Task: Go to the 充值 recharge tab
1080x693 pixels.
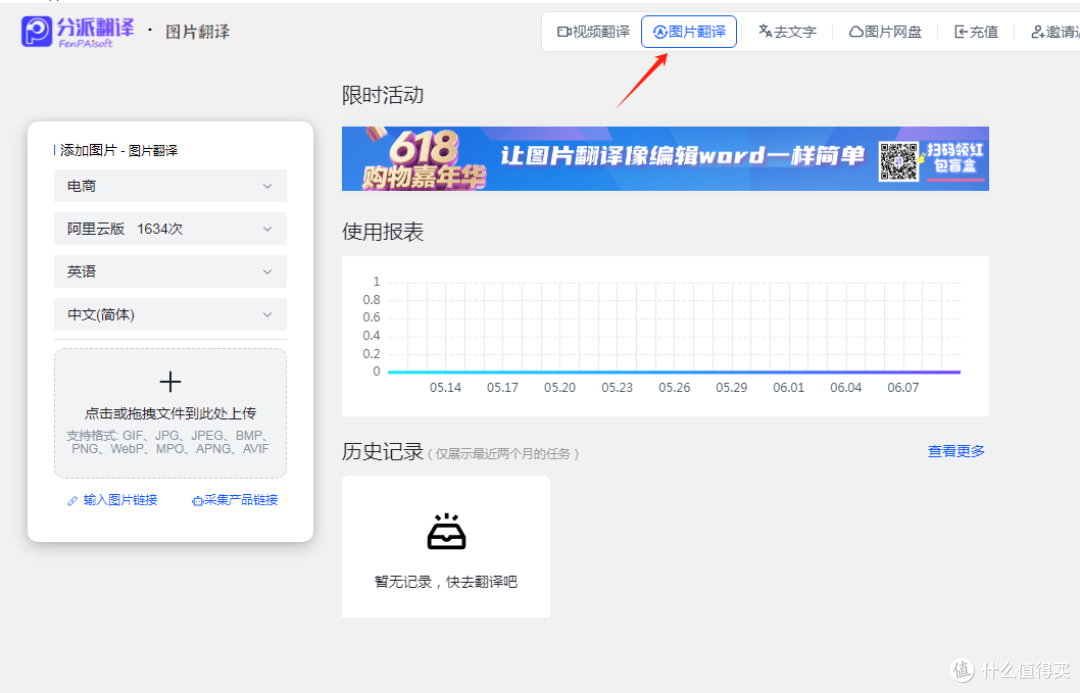Action: click(976, 32)
